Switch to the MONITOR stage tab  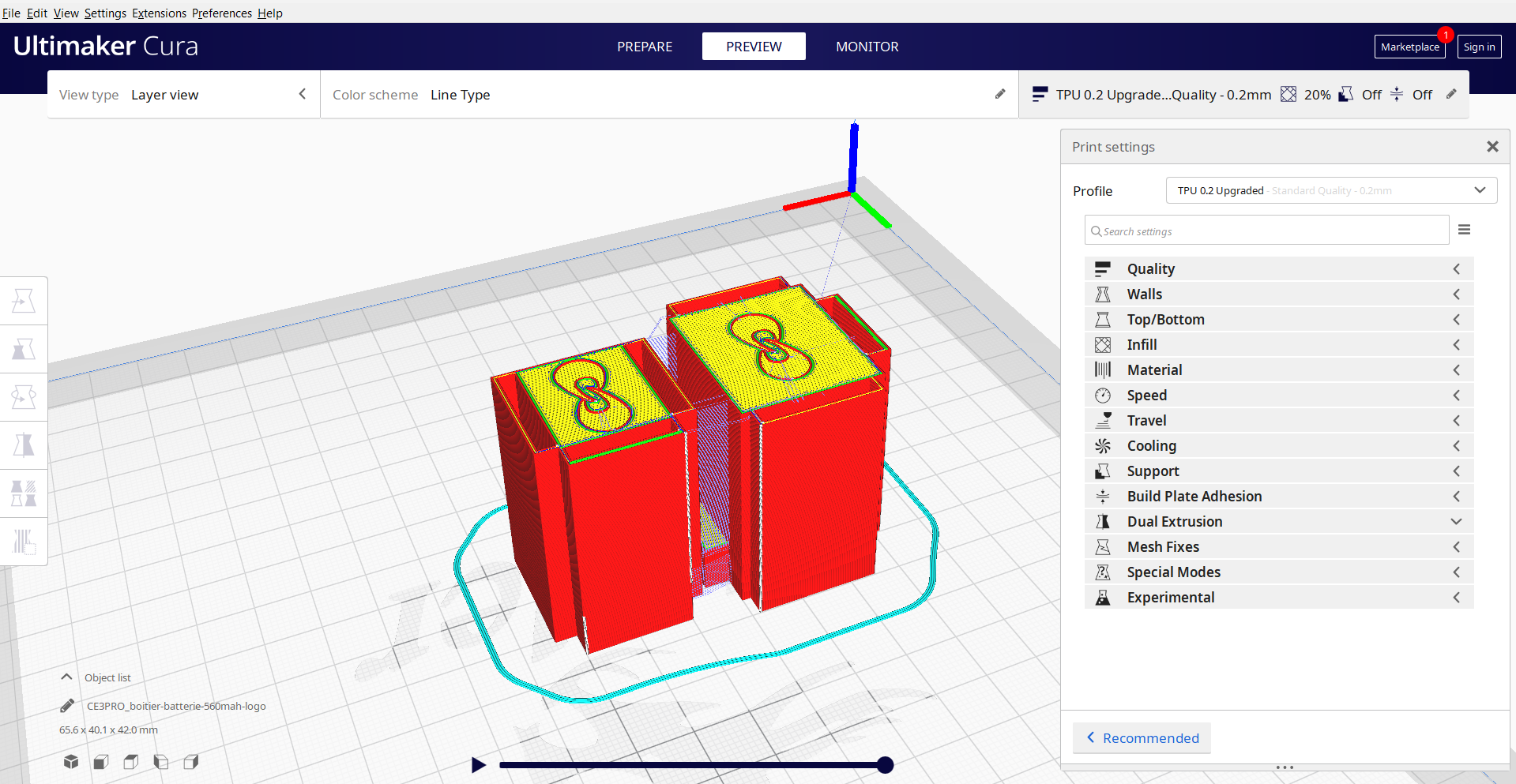coord(867,47)
